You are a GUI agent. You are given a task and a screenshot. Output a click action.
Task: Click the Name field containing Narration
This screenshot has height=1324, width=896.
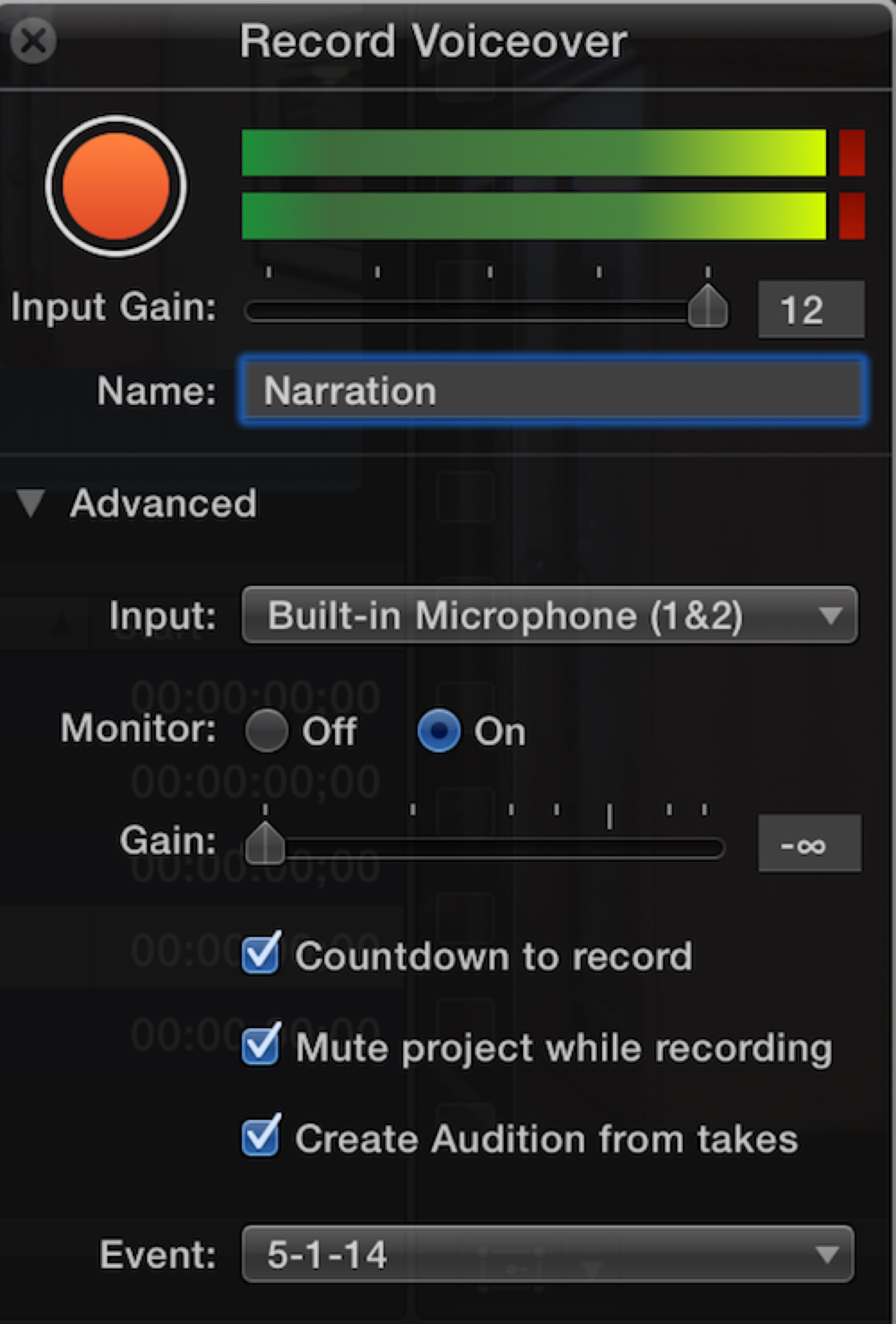[553, 391]
